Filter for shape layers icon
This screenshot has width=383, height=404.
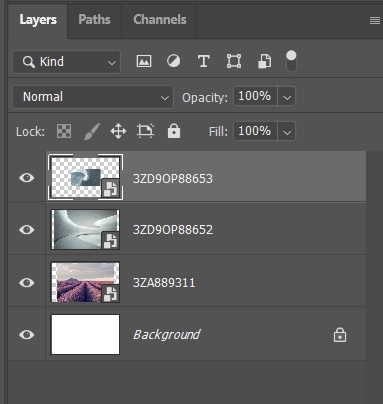click(234, 61)
